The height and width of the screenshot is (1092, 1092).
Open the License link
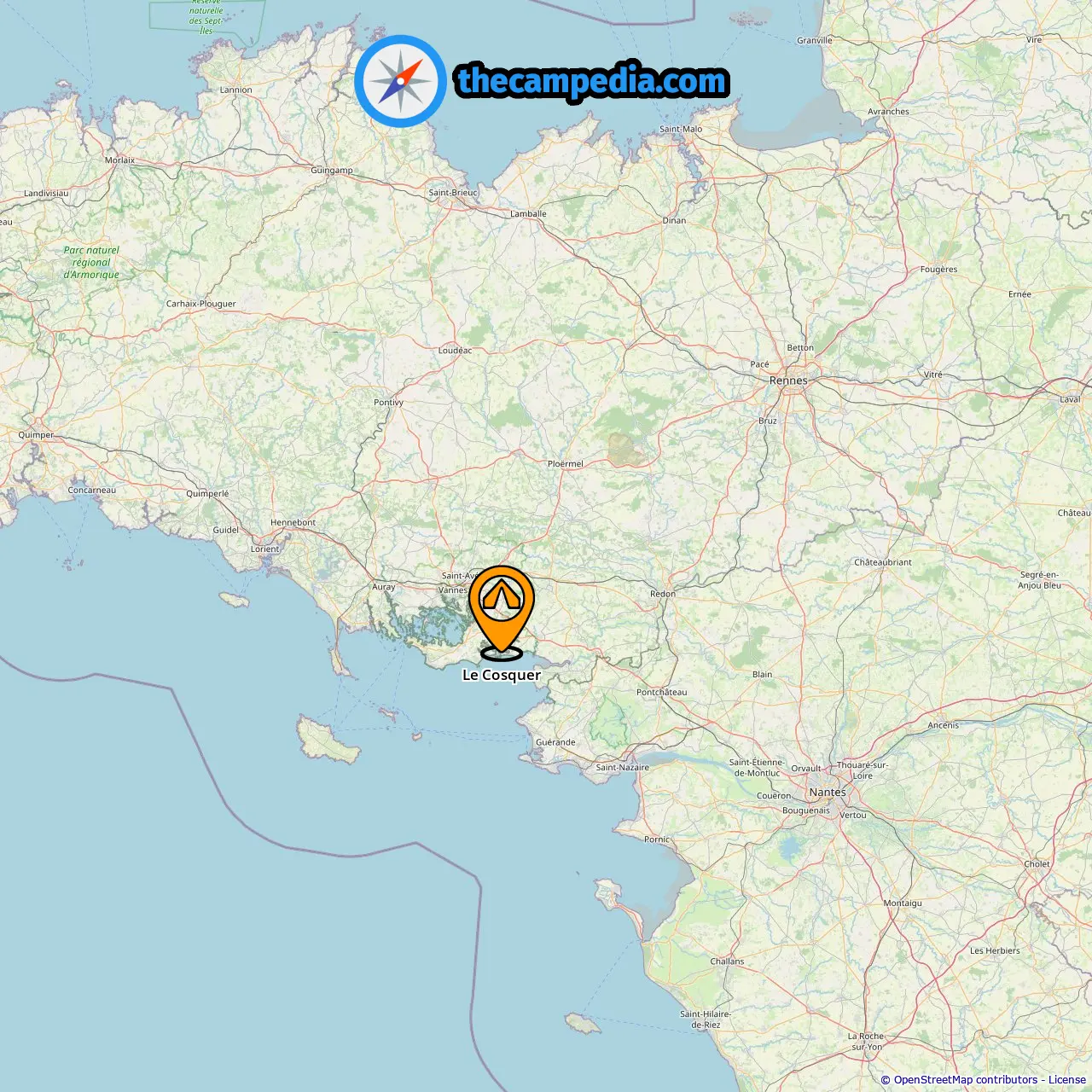click(x=1066, y=1080)
